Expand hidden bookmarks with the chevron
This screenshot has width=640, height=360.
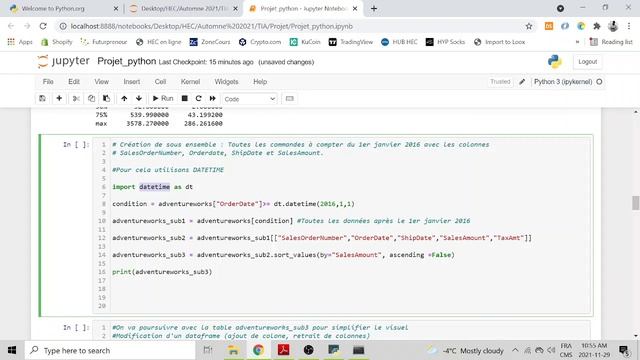click(577, 42)
